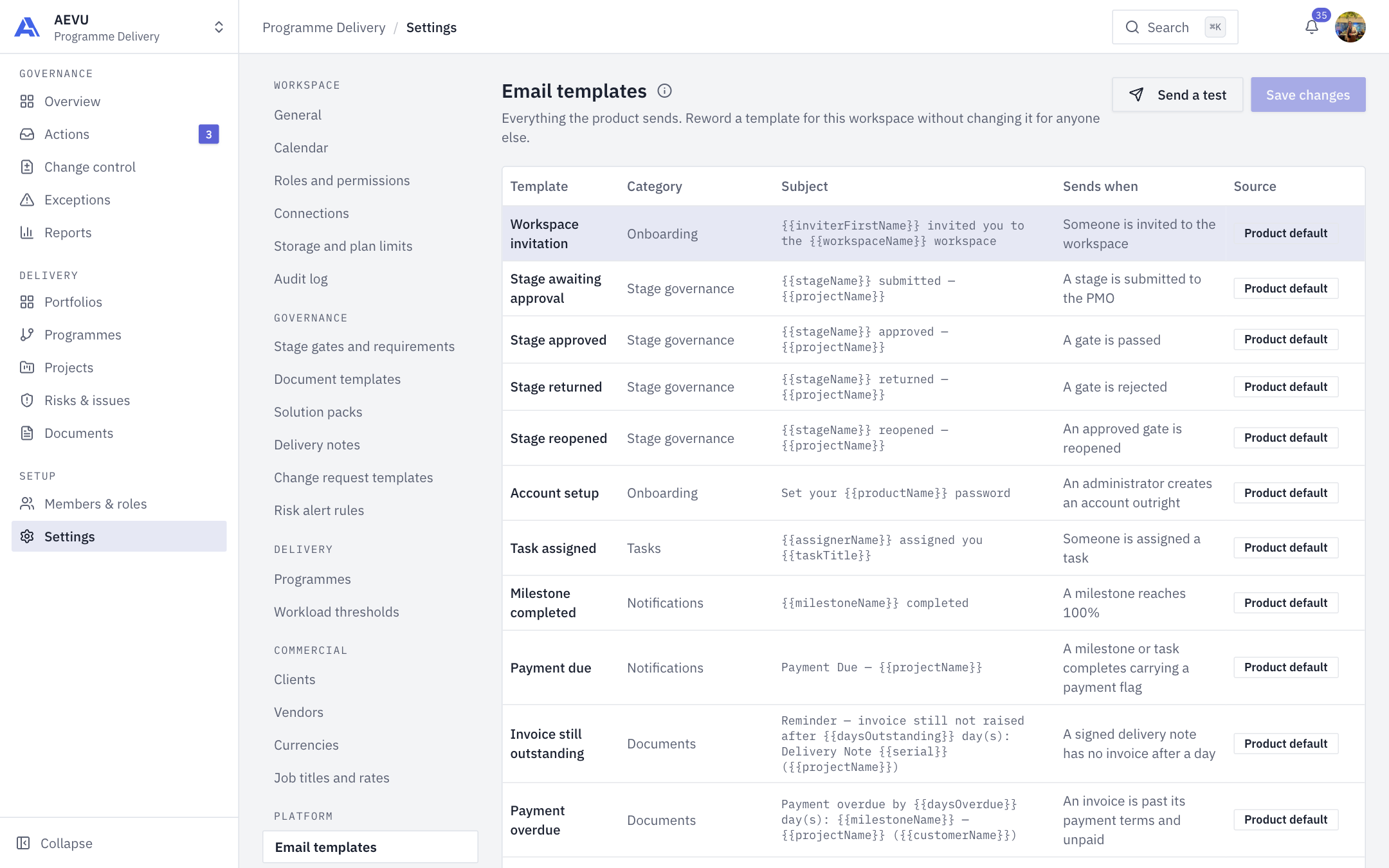Open Overview in the sidebar
The image size is (1389, 868).
[119, 102]
